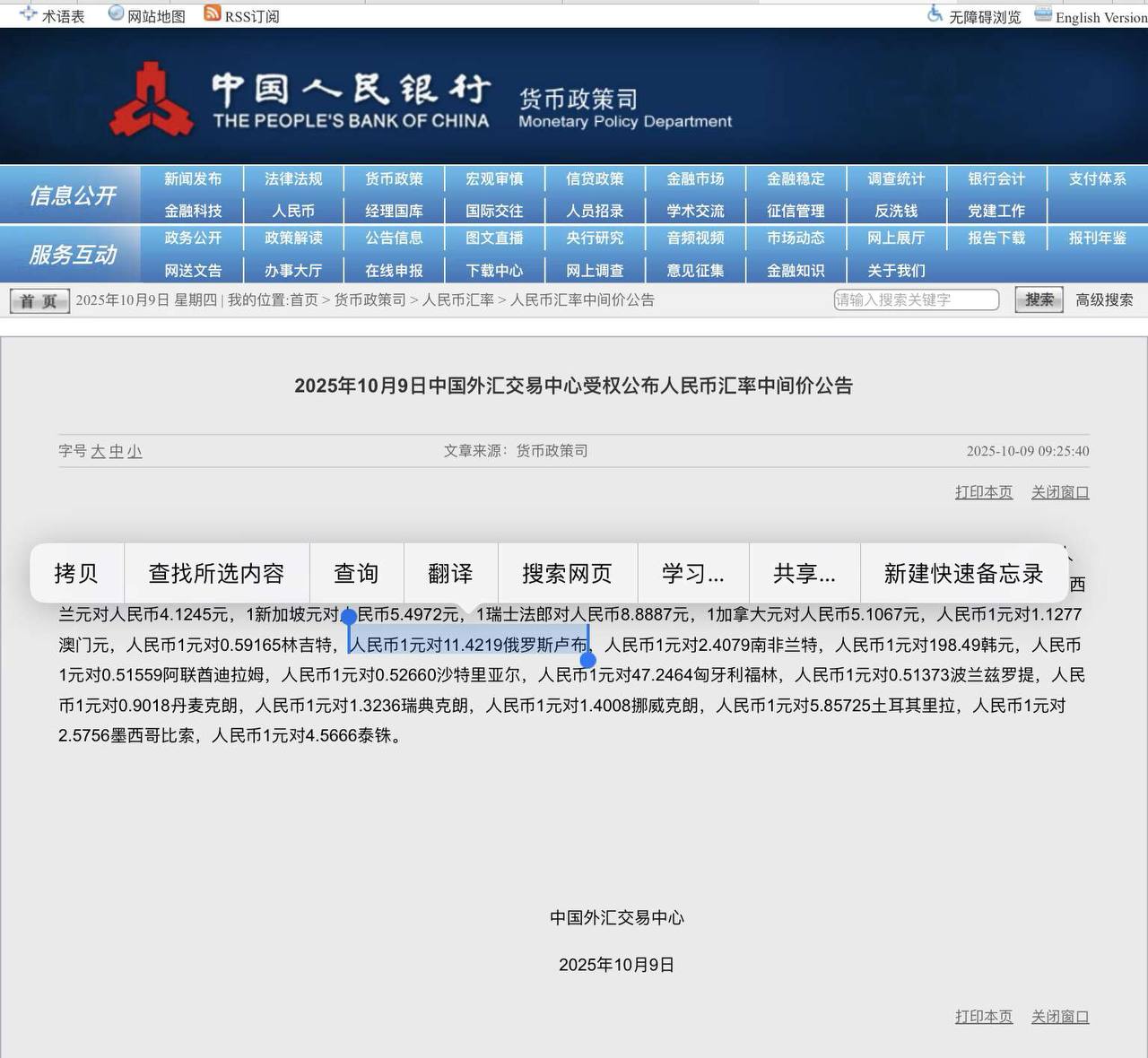1148x1058 pixels.
Task: Click the People's Bank of China logo
Action: tap(152, 99)
